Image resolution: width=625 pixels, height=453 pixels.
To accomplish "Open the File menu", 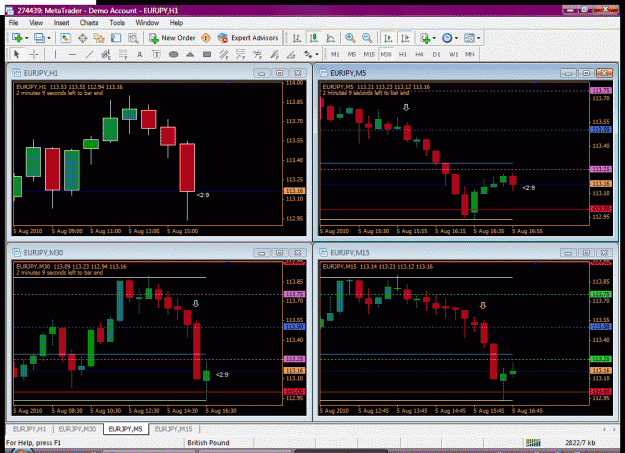I will tap(14, 23).
